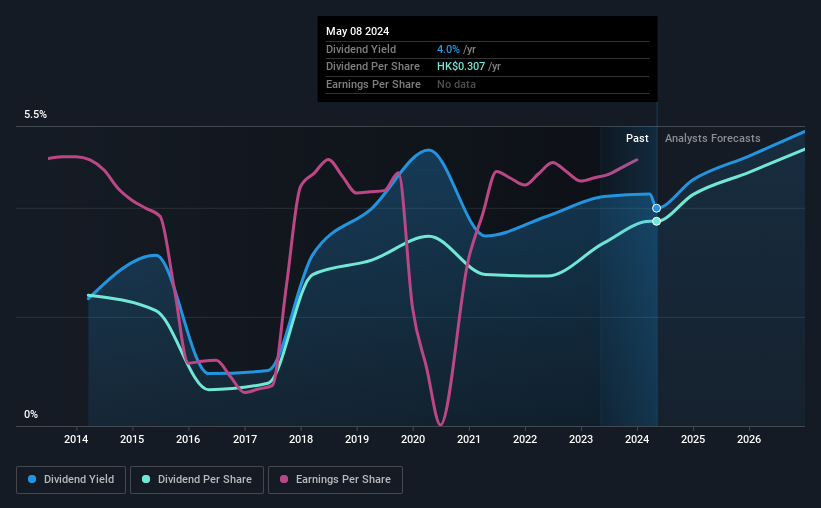Click the teal Dividend Per Share data point marker
This screenshot has height=508, width=821.
[656, 222]
